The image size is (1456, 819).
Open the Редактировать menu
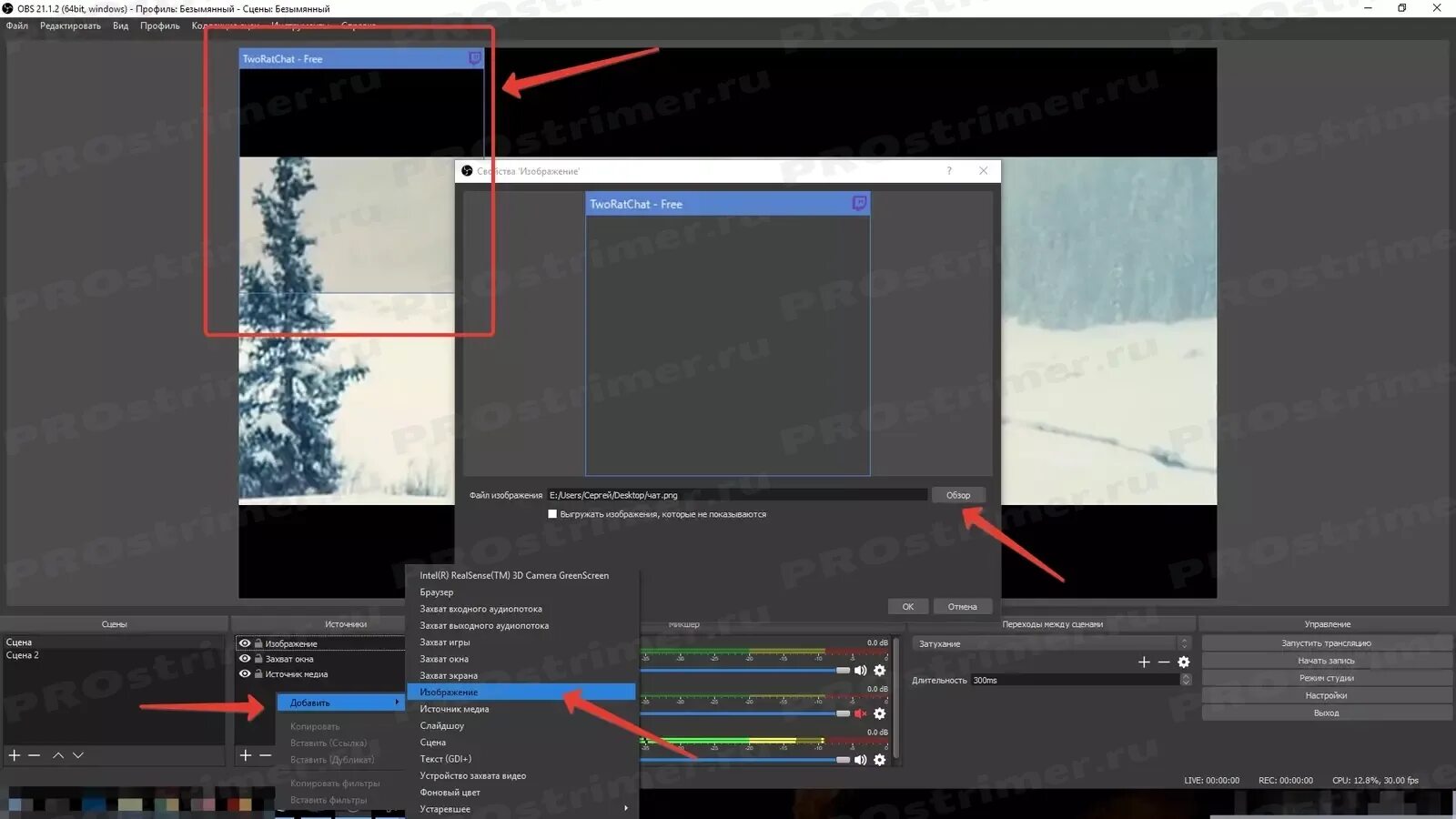tap(70, 25)
